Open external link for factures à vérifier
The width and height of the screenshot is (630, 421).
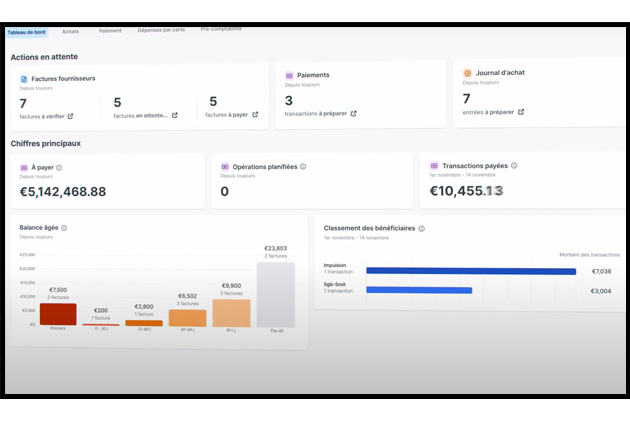click(x=70, y=116)
